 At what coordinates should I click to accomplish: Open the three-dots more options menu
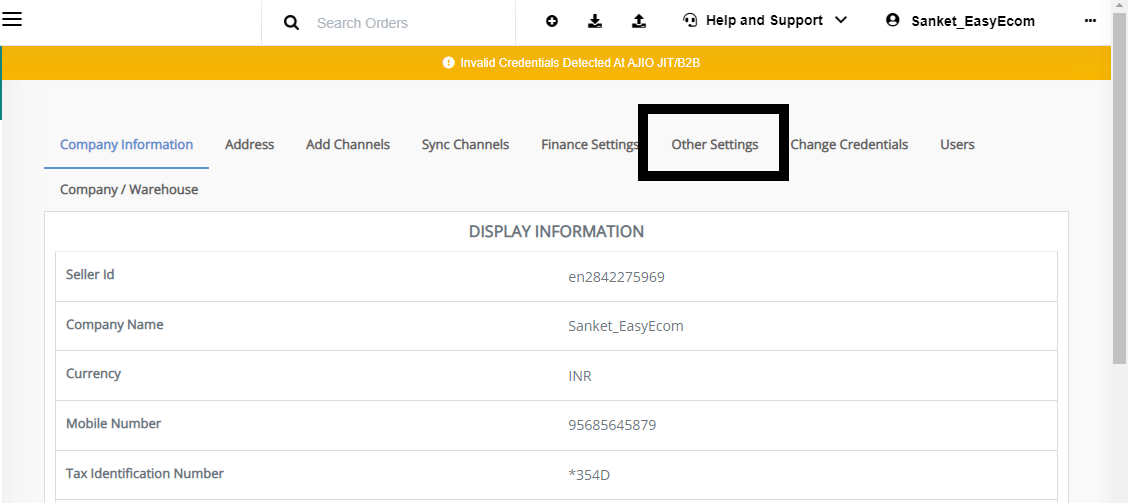coord(1090,21)
